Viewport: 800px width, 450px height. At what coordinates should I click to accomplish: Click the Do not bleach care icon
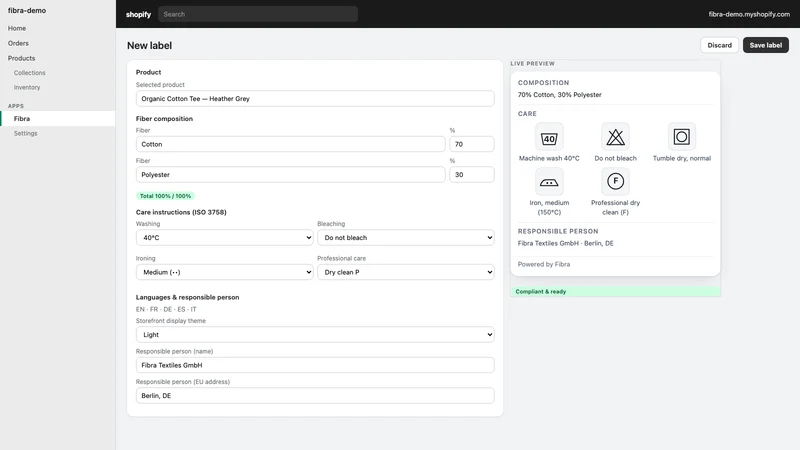[615, 137]
